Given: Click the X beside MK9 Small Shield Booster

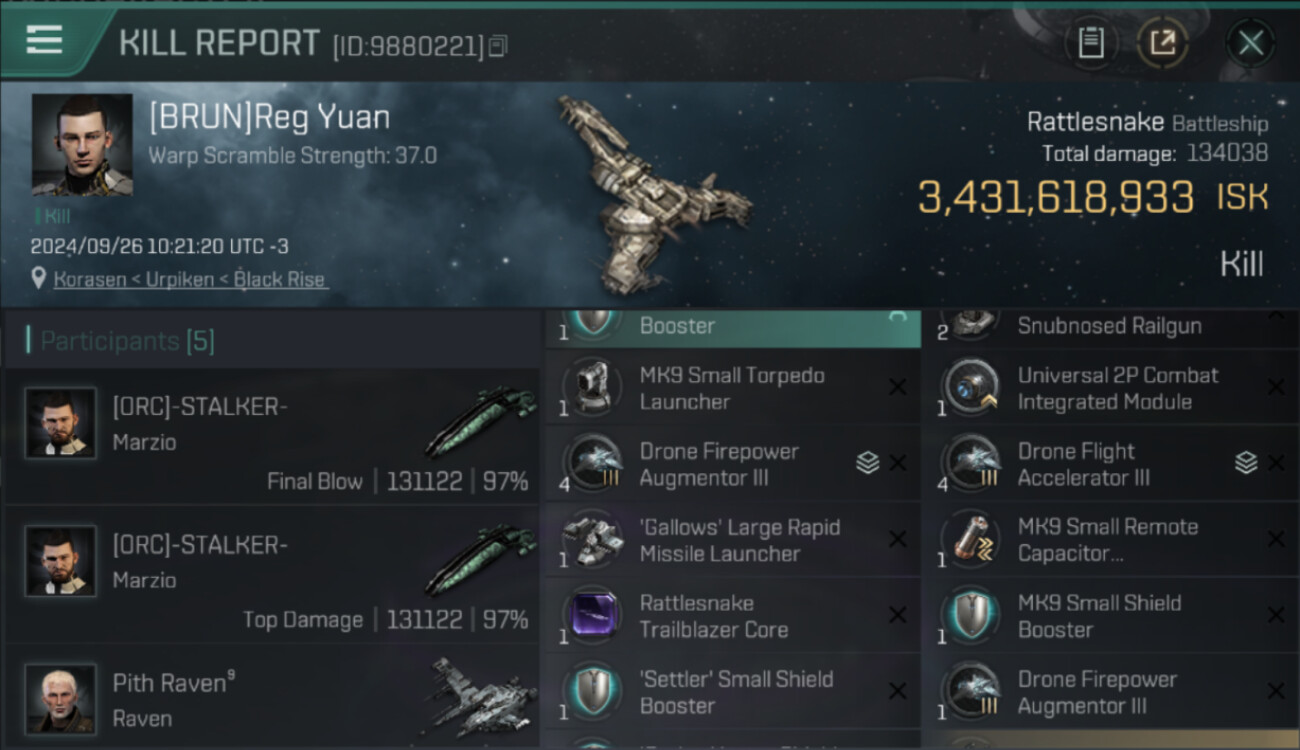Looking at the screenshot, I should [x=1275, y=616].
